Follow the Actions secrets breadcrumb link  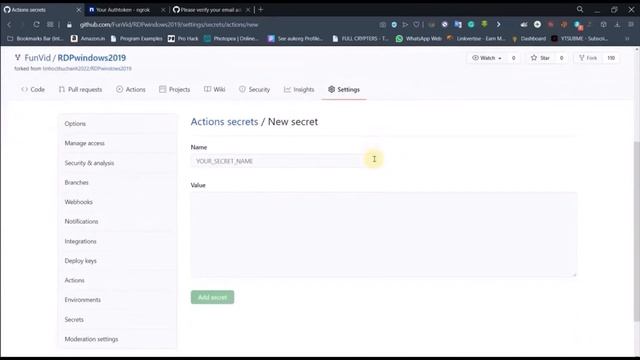pos(224,122)
